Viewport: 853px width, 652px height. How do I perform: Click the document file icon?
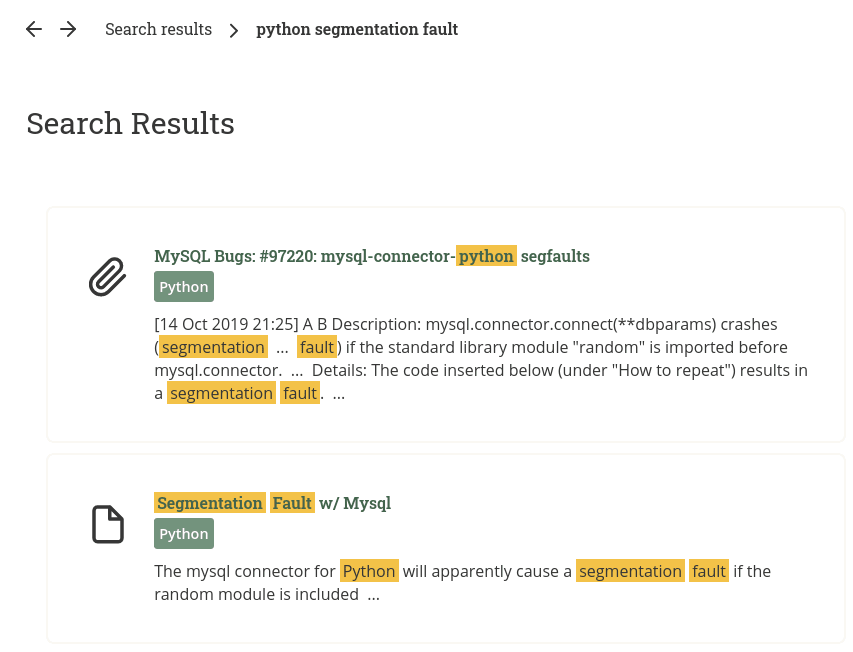coord(108,524)
